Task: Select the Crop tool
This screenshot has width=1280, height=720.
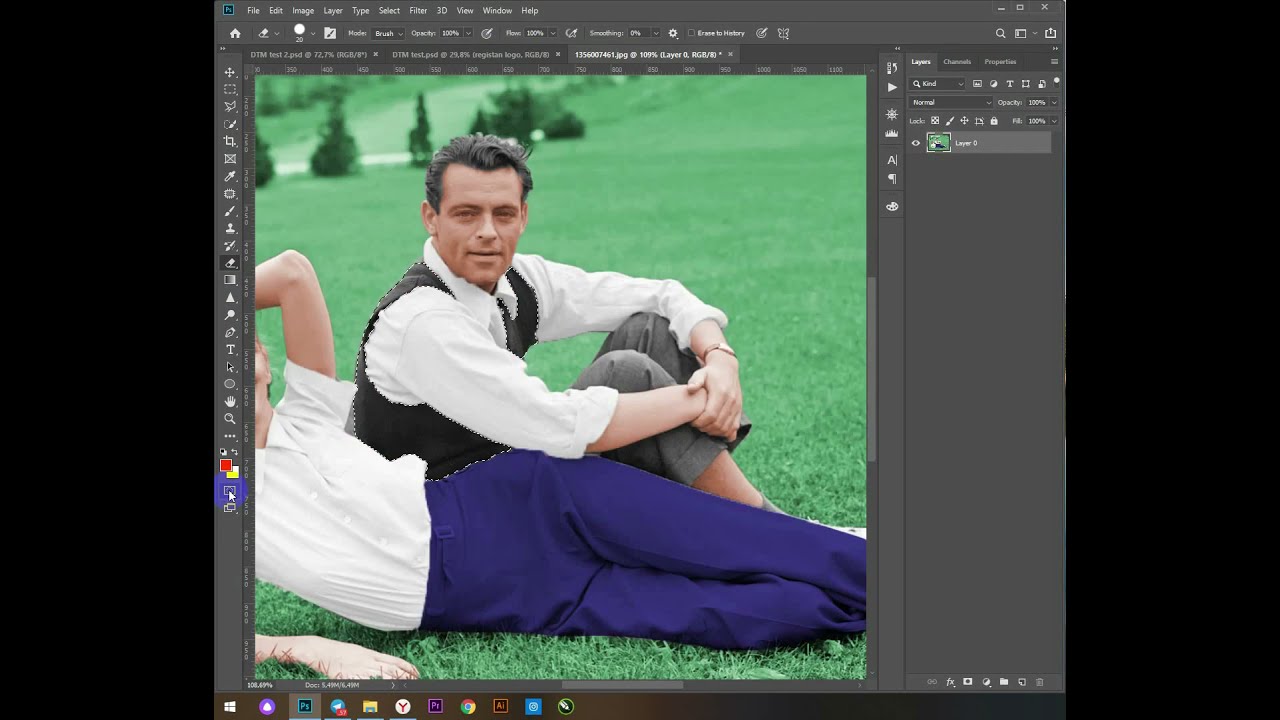Action: (230, 141)
